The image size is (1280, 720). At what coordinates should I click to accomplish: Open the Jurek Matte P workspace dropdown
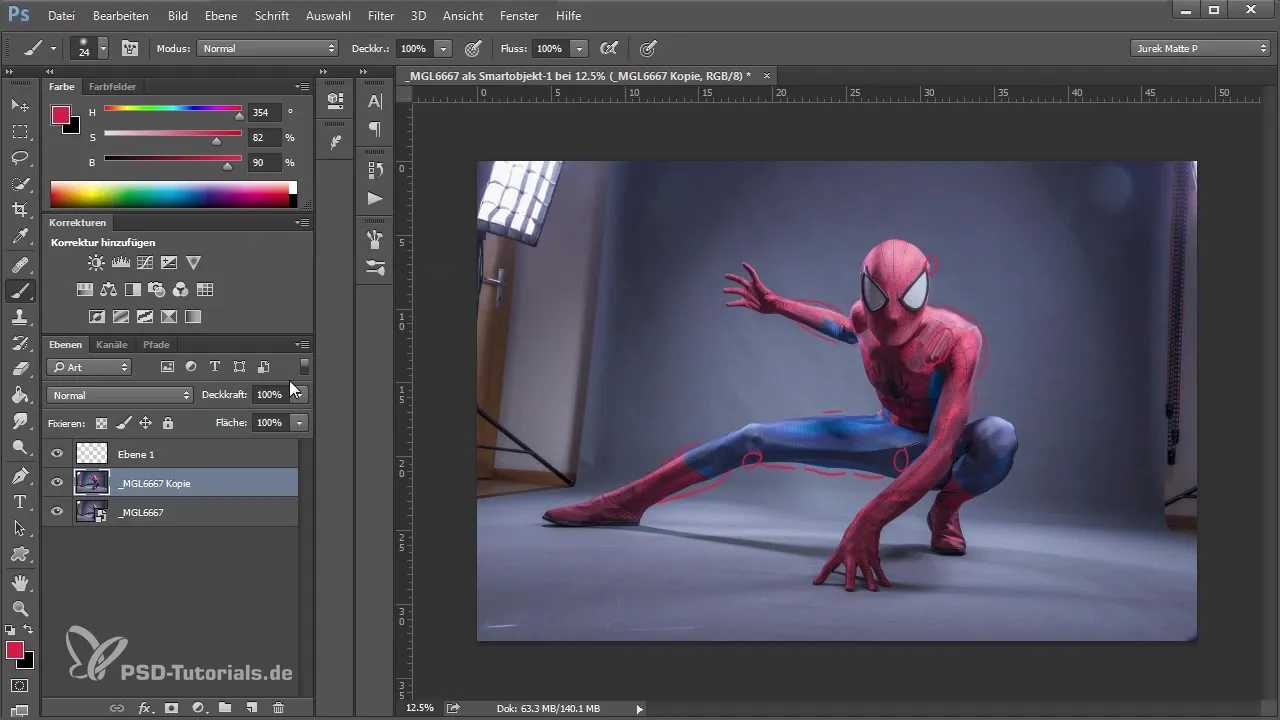tap(1200, 48)
